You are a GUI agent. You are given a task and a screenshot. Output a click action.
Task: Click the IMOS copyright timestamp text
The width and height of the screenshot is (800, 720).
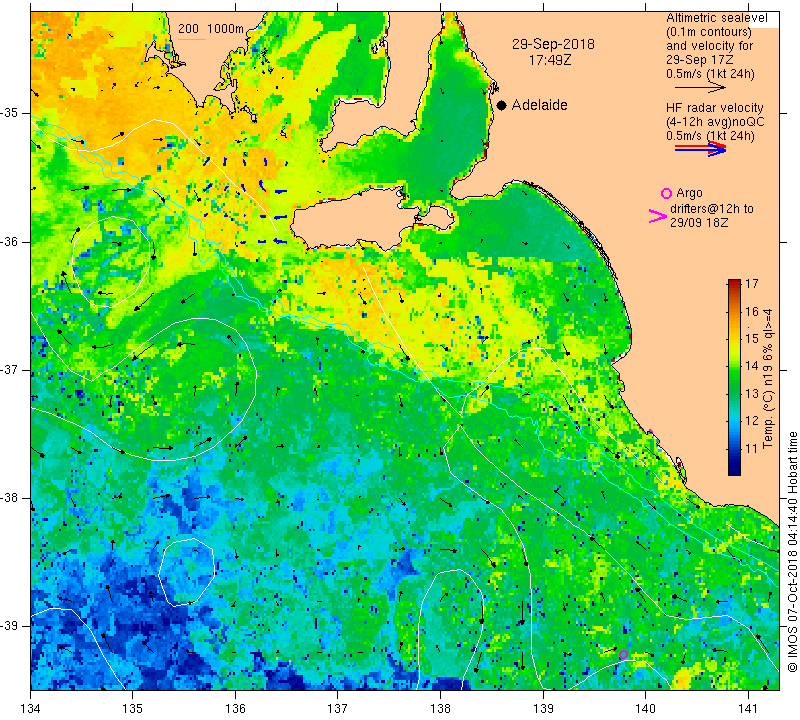[x=792, y=552]
